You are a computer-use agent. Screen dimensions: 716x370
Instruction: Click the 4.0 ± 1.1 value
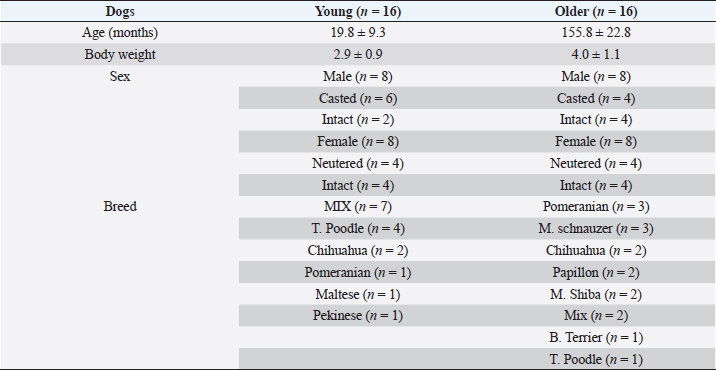[x=596, y=54]
